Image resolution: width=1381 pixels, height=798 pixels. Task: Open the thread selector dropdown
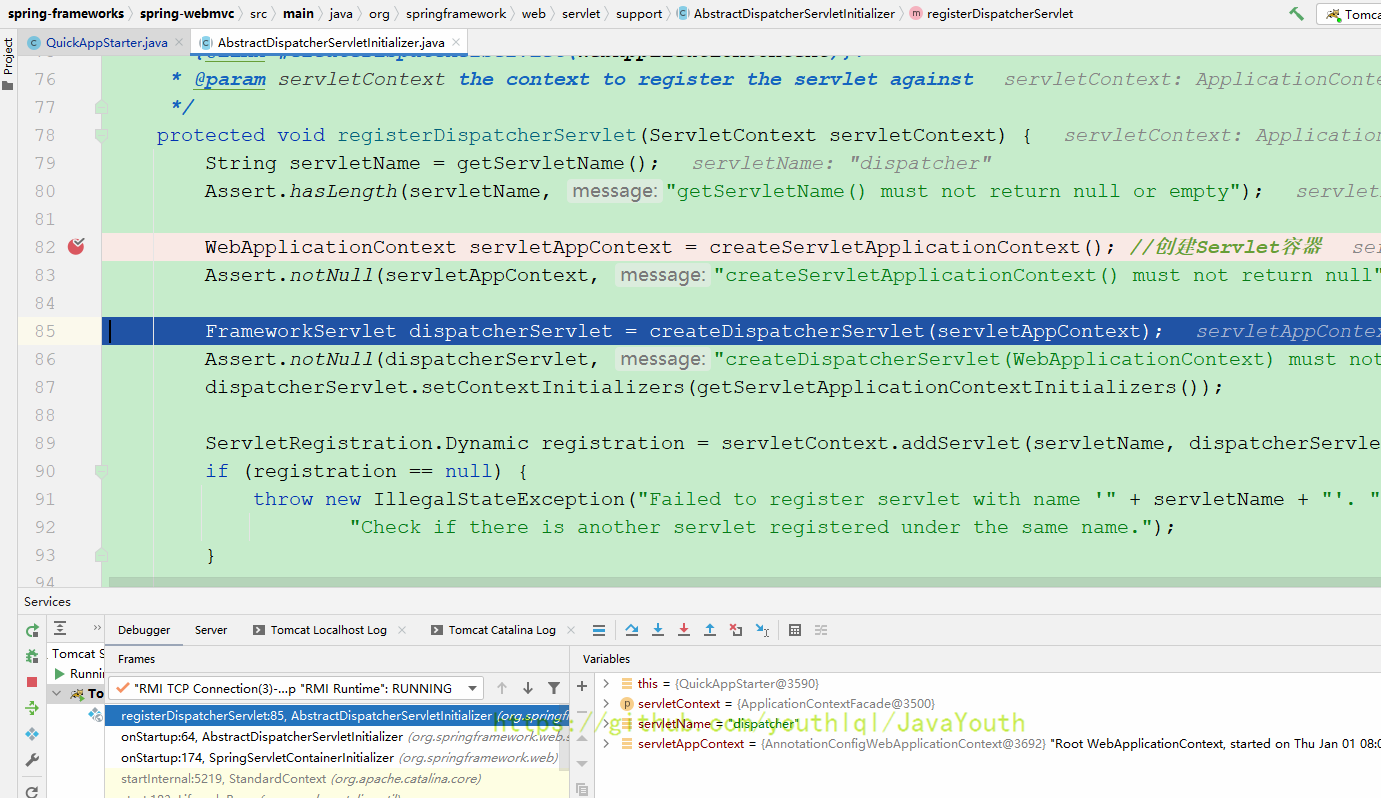click(472, 688)
